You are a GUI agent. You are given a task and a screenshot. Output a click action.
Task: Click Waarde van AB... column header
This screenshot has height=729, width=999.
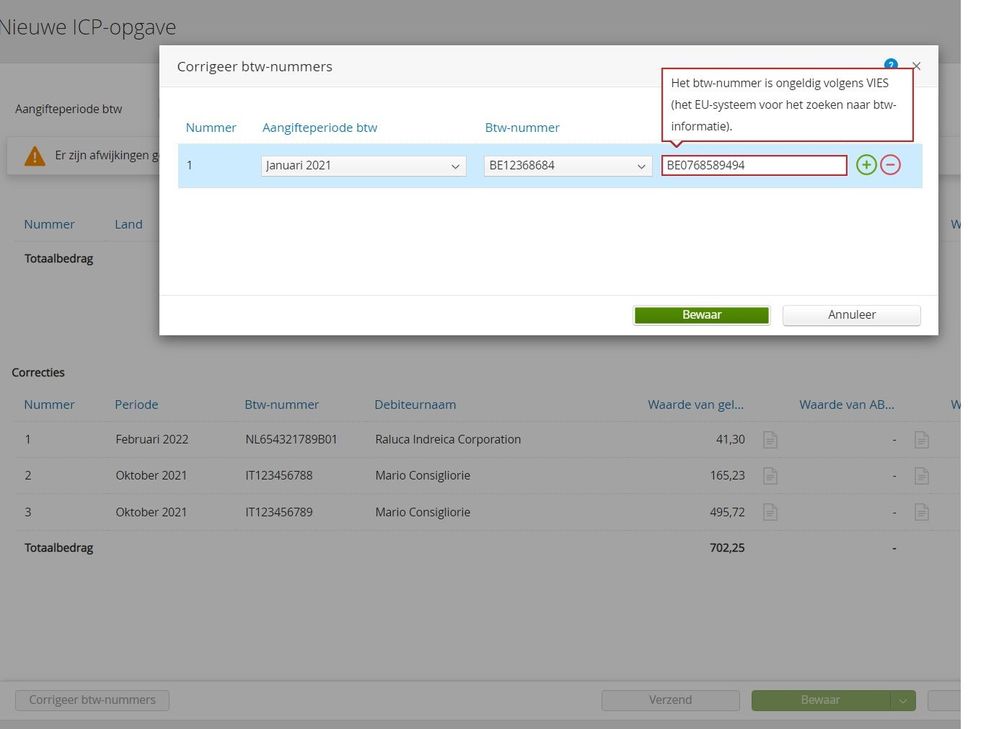847,405
